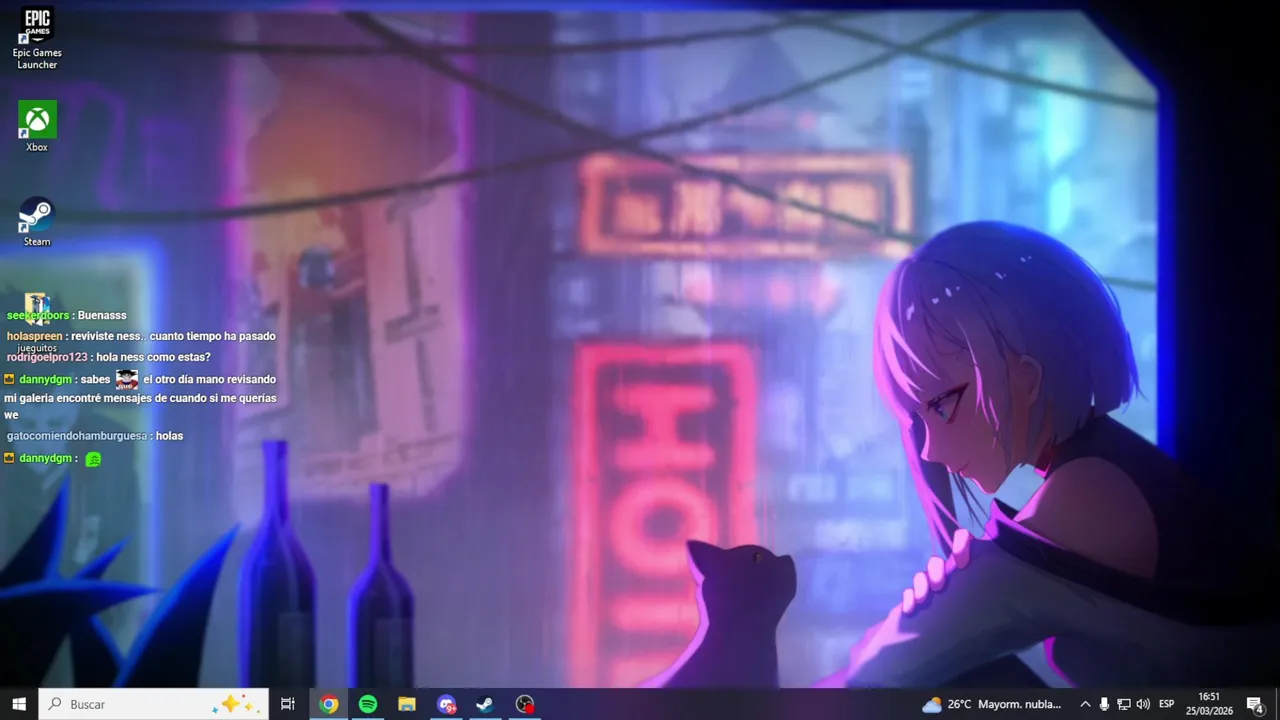Image resolution: width=1280 pixels, height=720 pixels.
Task: Click the holaspreen username in chat
Action: point(35,336)
